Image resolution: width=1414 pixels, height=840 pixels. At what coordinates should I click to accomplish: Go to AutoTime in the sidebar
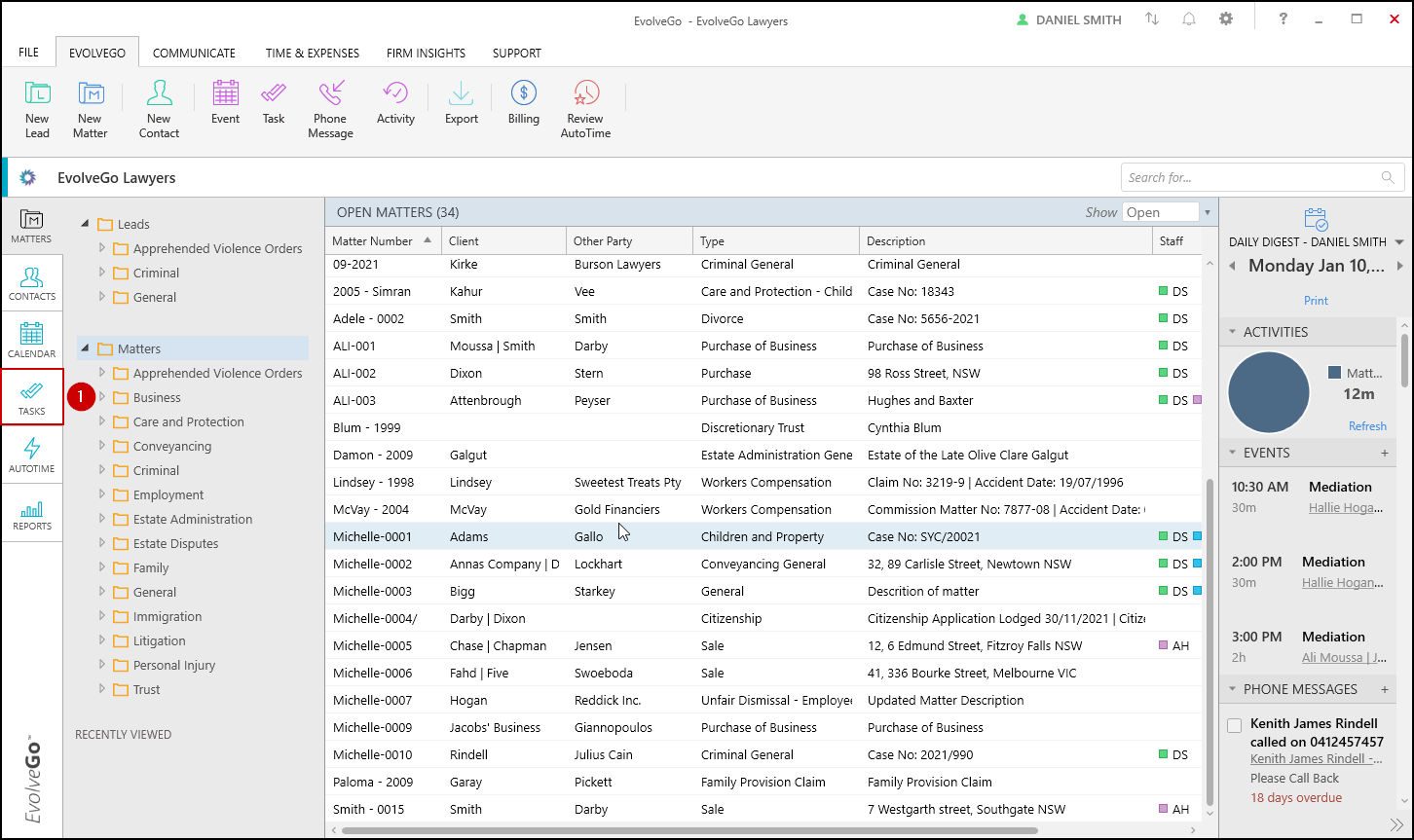click(32, 456)
